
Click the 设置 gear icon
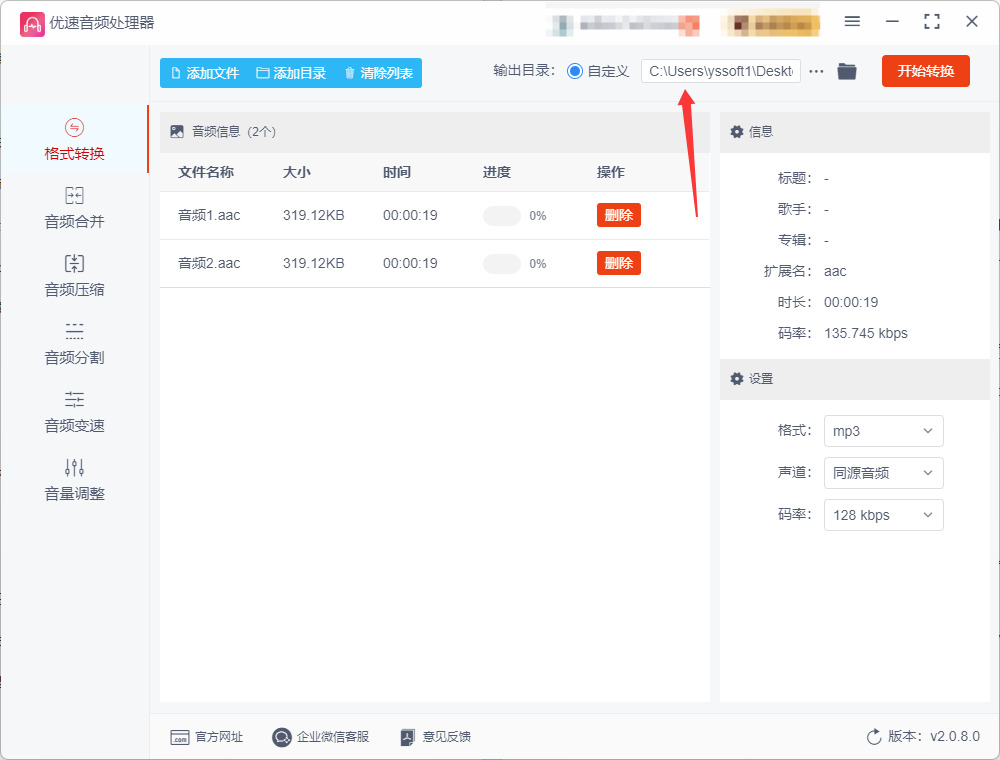coord(737,379)
